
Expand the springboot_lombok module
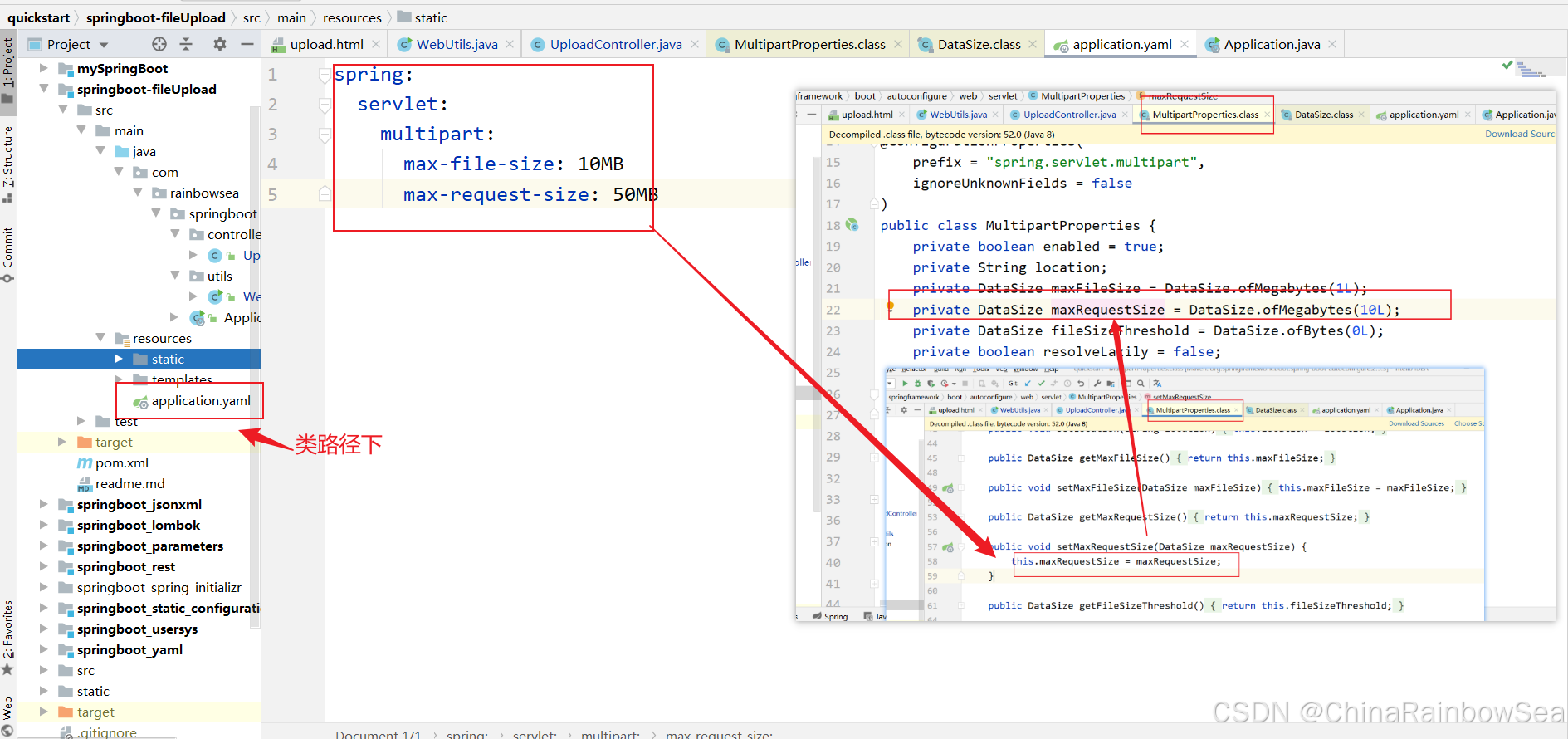(x=43, y=525)
